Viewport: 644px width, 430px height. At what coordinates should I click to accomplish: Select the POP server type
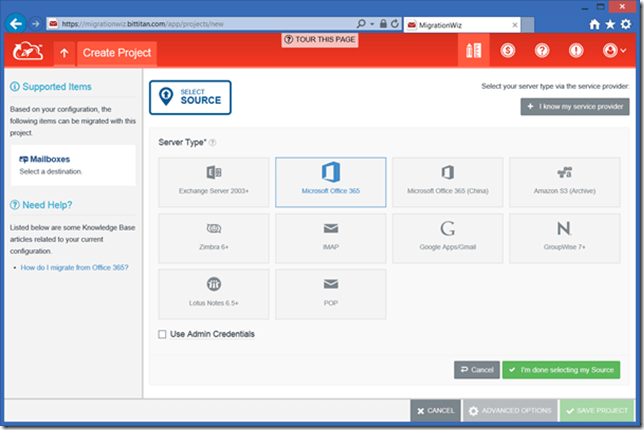[330, 293]
